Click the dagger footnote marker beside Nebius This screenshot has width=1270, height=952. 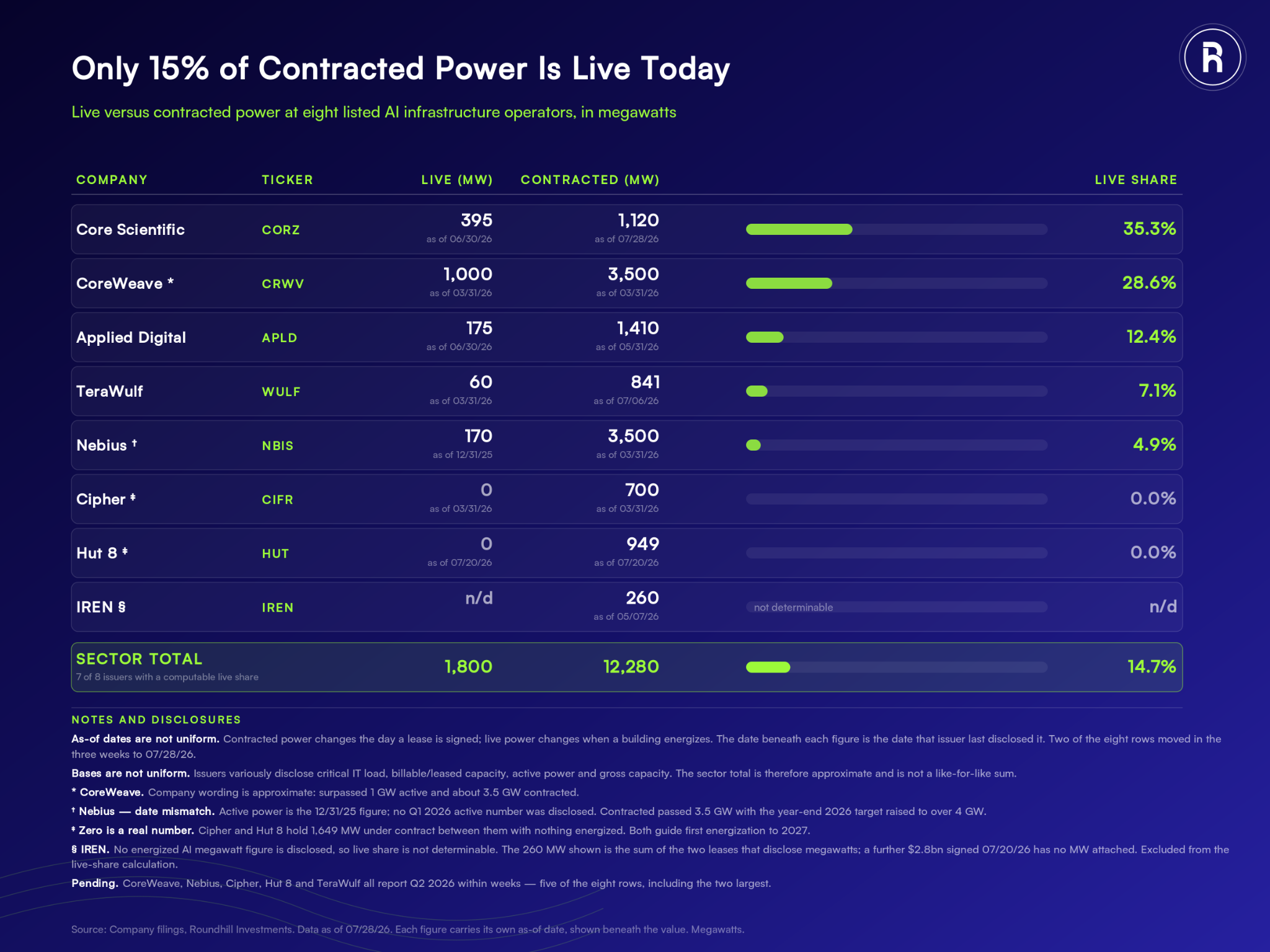(x=134, y=443)
